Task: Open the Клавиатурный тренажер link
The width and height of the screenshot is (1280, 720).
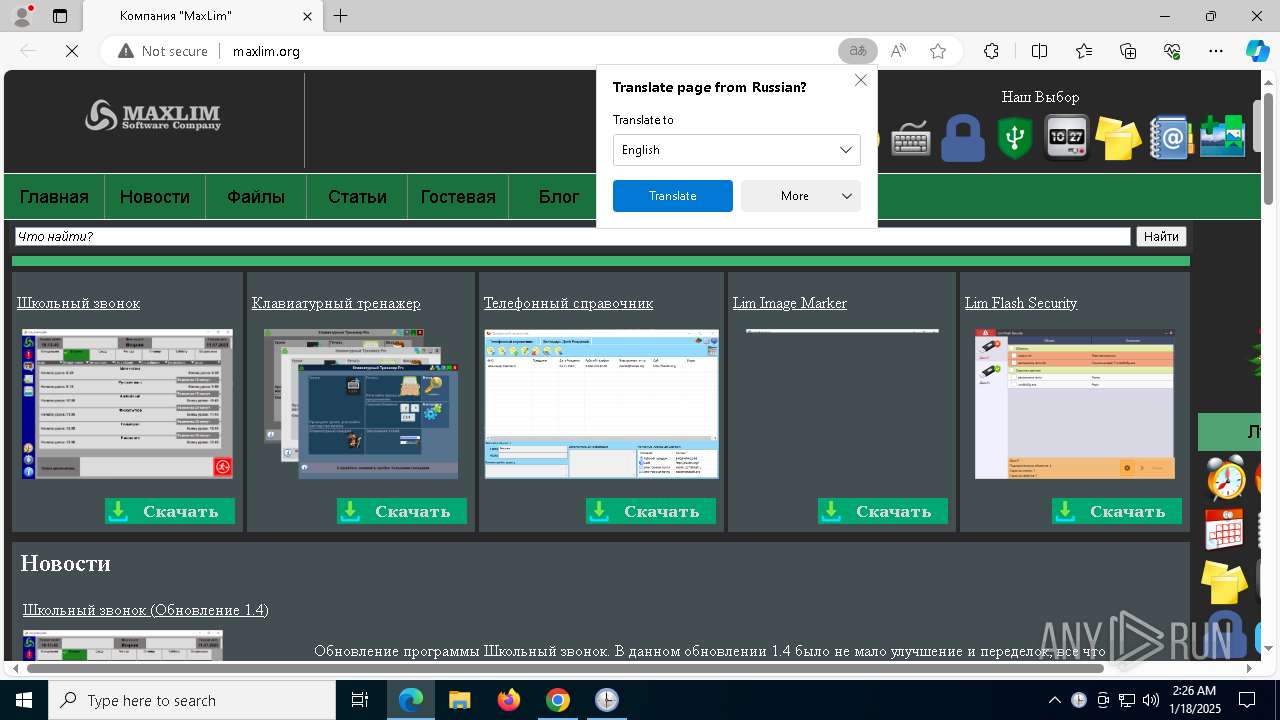Action: pos(336,303)
